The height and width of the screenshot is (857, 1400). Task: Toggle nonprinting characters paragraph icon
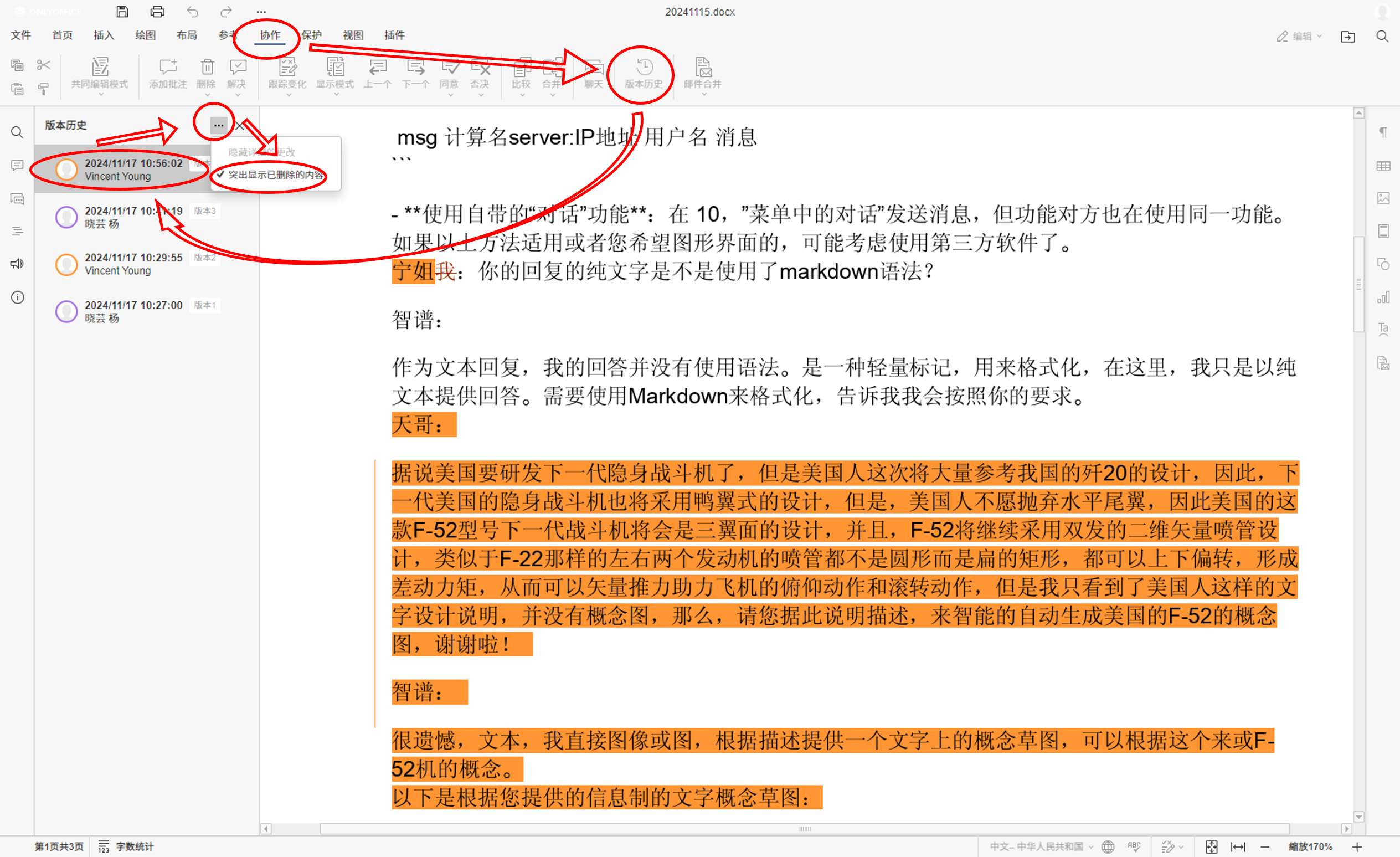point(1383,132)
